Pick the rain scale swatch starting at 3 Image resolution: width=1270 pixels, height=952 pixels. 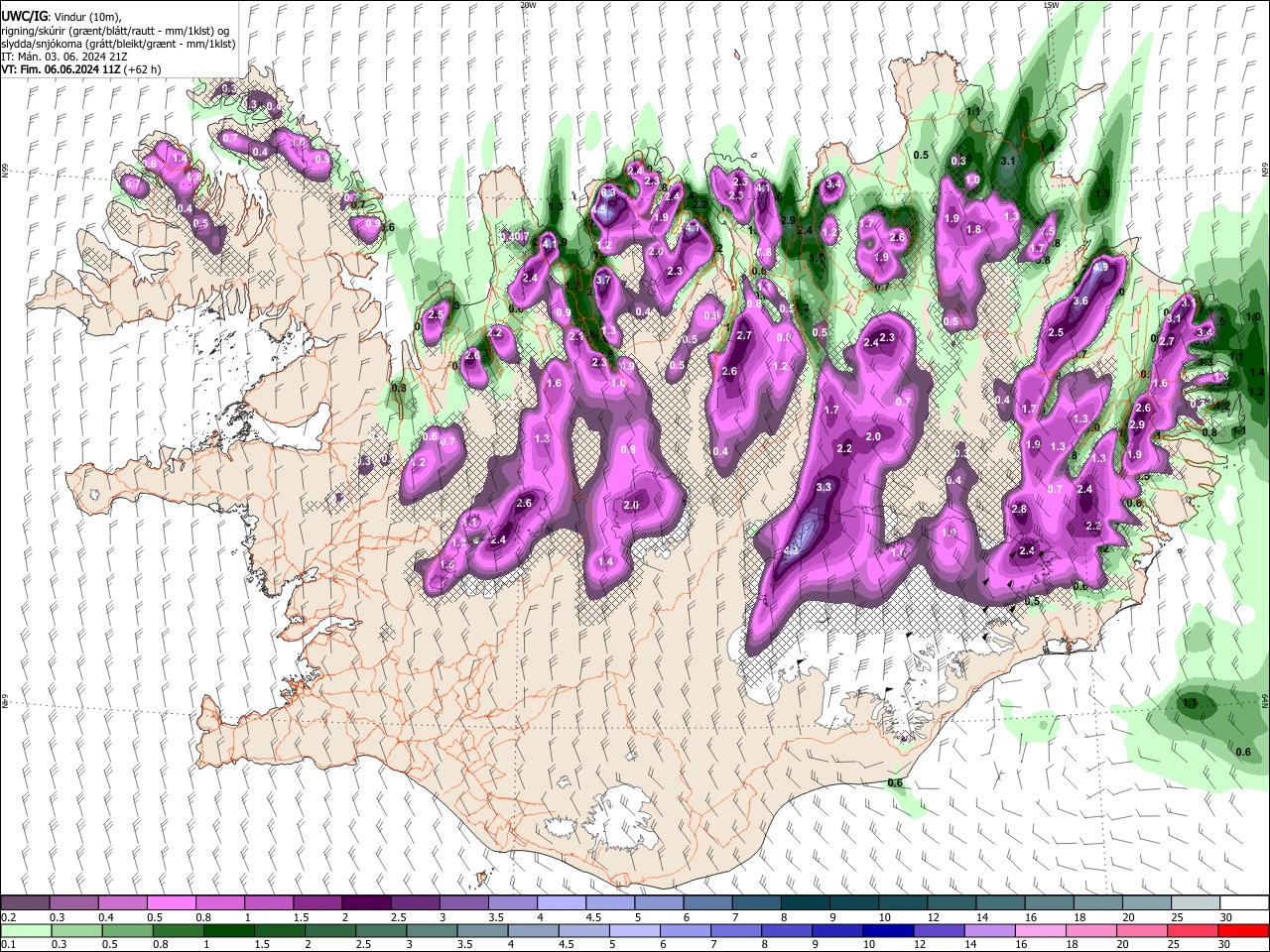coord(432,930)
